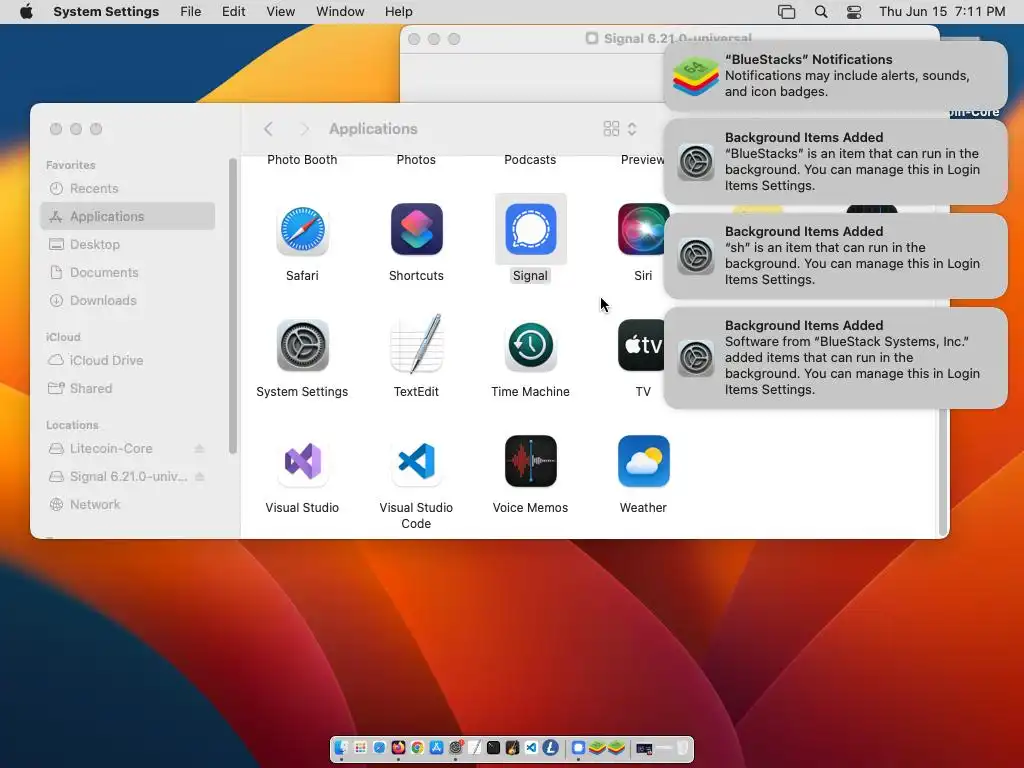Open the Apple menu
The image size is (1024, 768).
(26, 12)
